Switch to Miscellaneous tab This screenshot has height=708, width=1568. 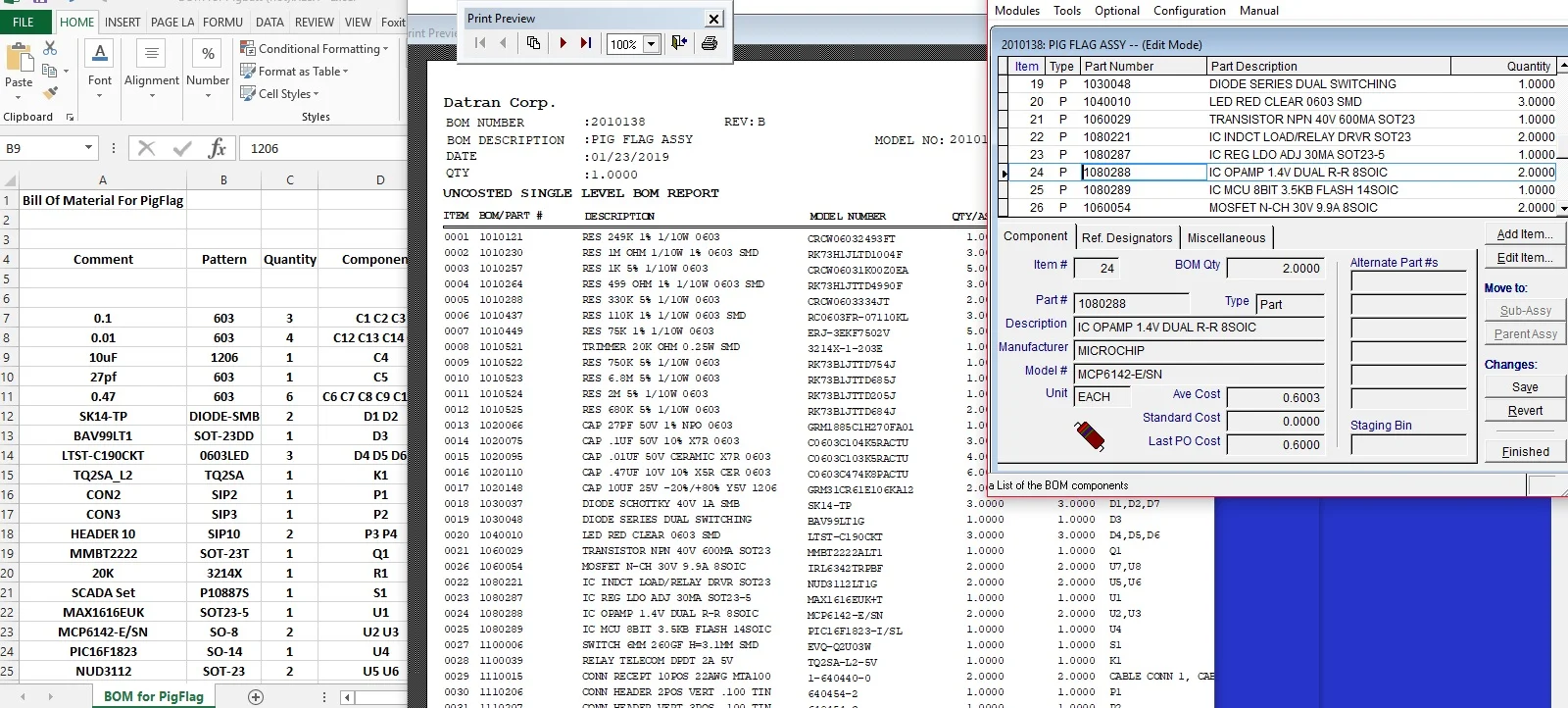(1226, 237)
